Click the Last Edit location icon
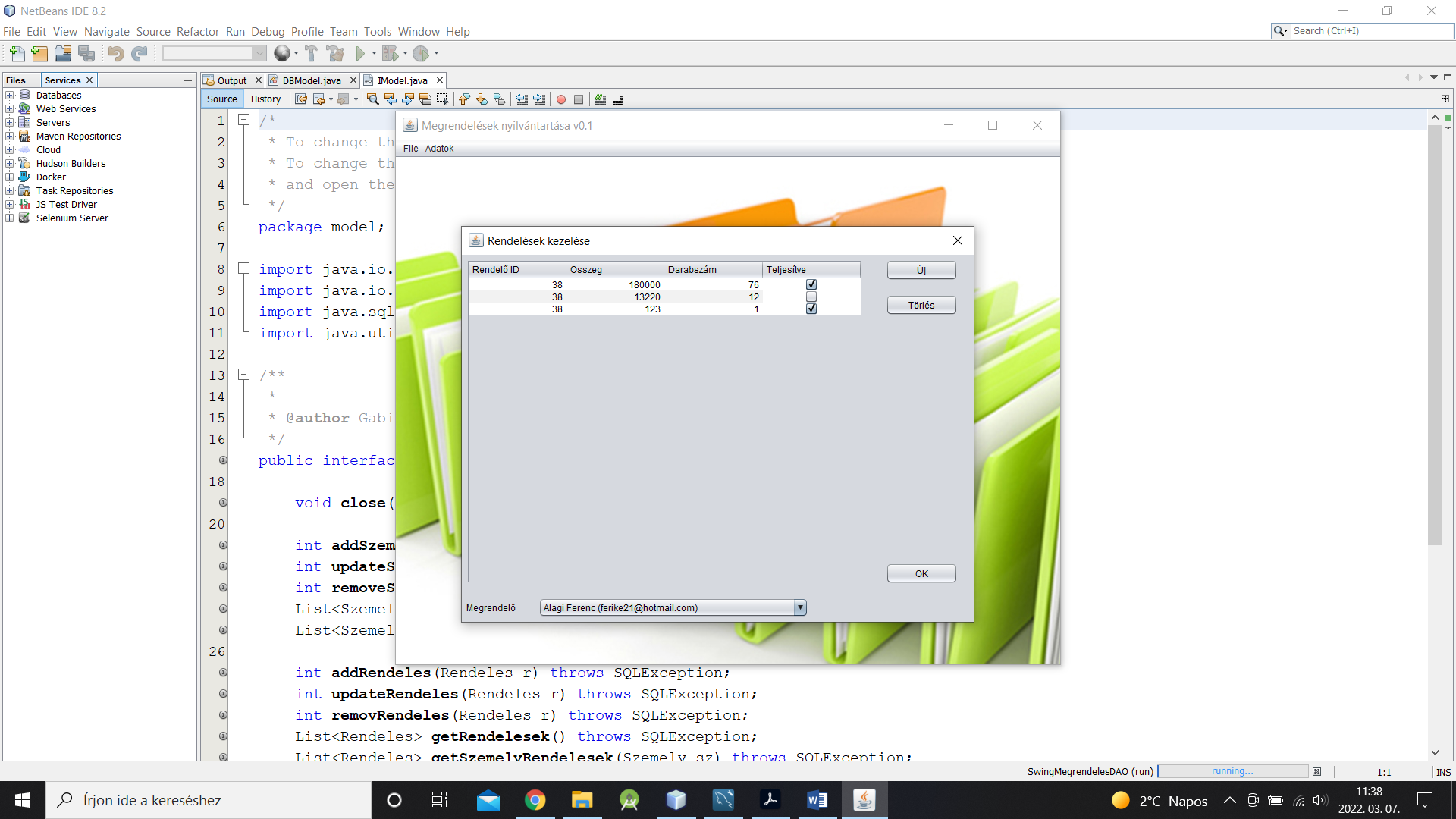Image resolution: width=1456 pixels, height=819 pixels. [301, 99]
